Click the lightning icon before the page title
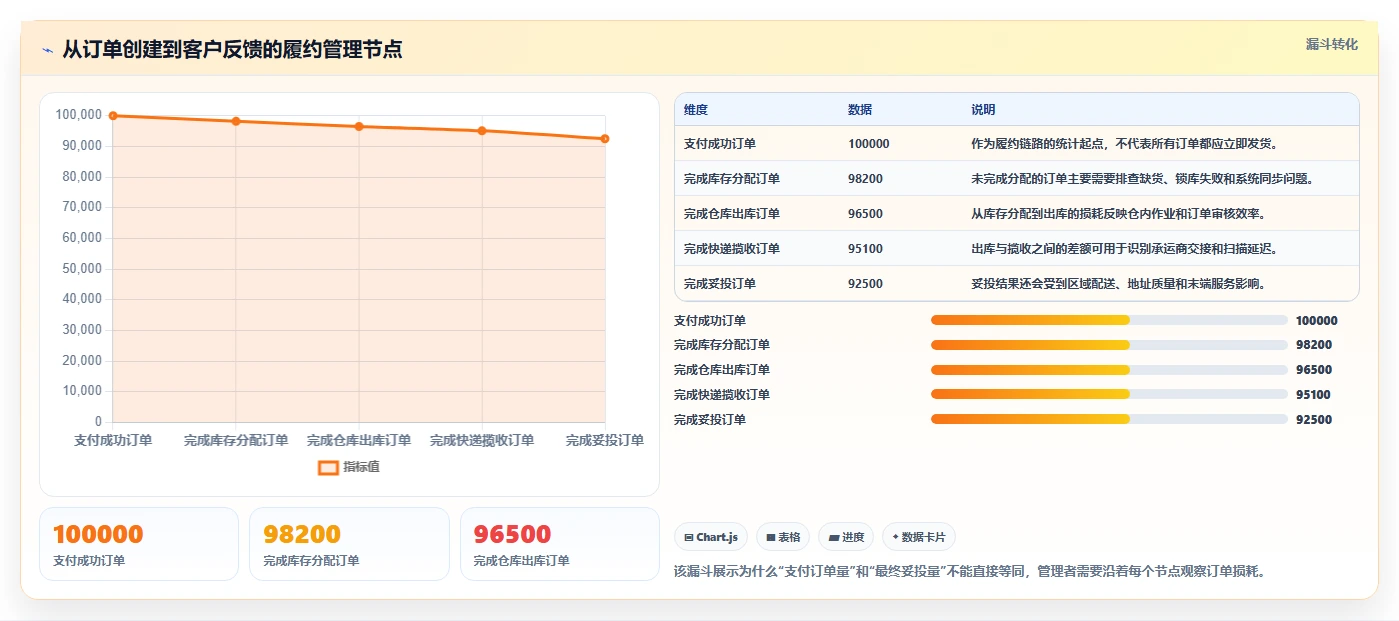 click(x=48, y=50)
